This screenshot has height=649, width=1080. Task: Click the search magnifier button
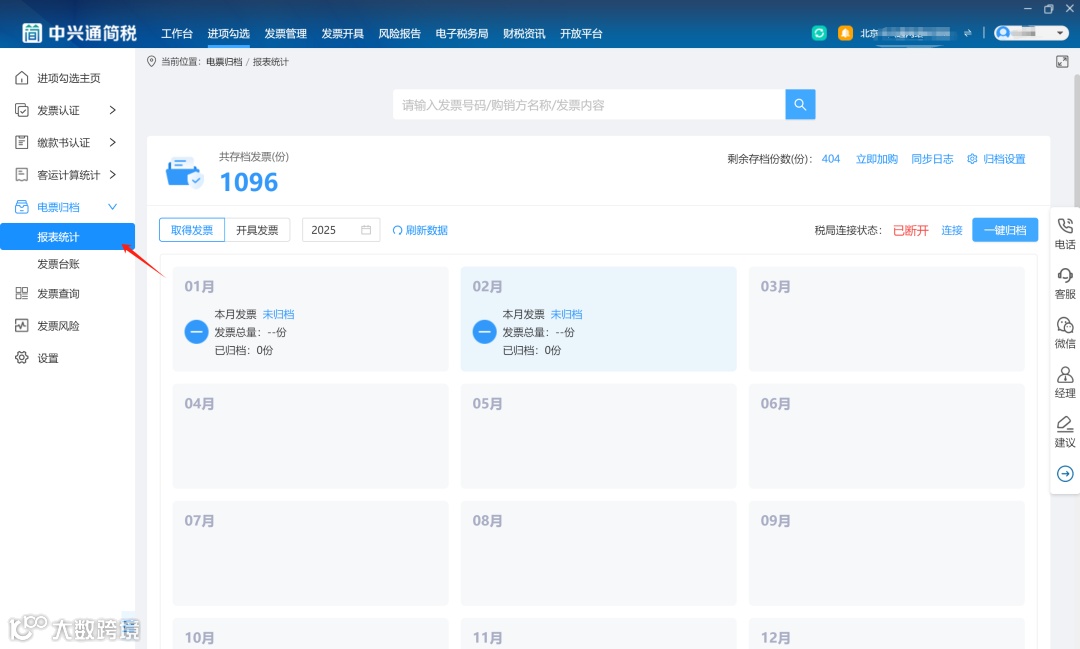pos(800,104)
